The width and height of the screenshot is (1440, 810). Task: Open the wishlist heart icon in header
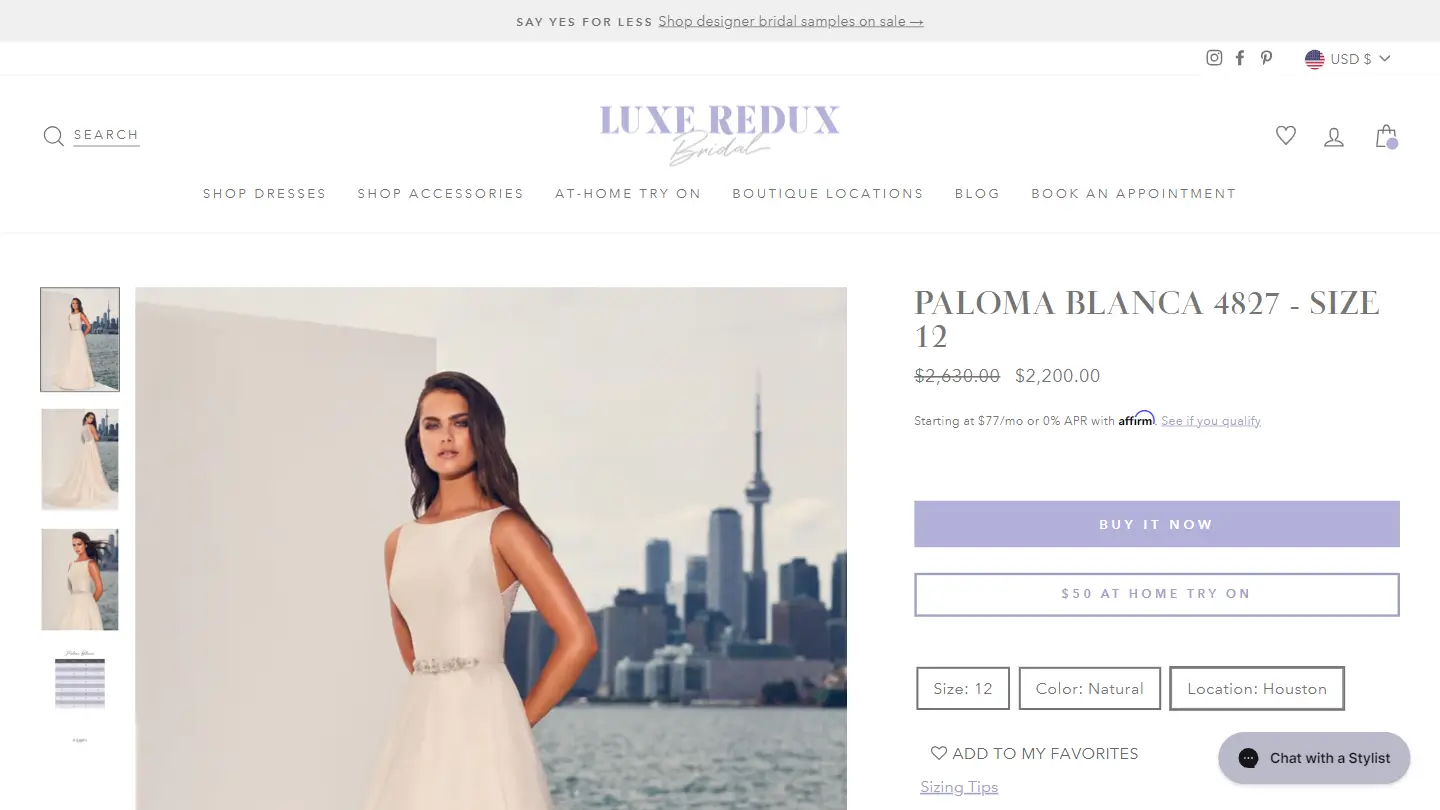pyautogui.click(x=1286, y=135)
